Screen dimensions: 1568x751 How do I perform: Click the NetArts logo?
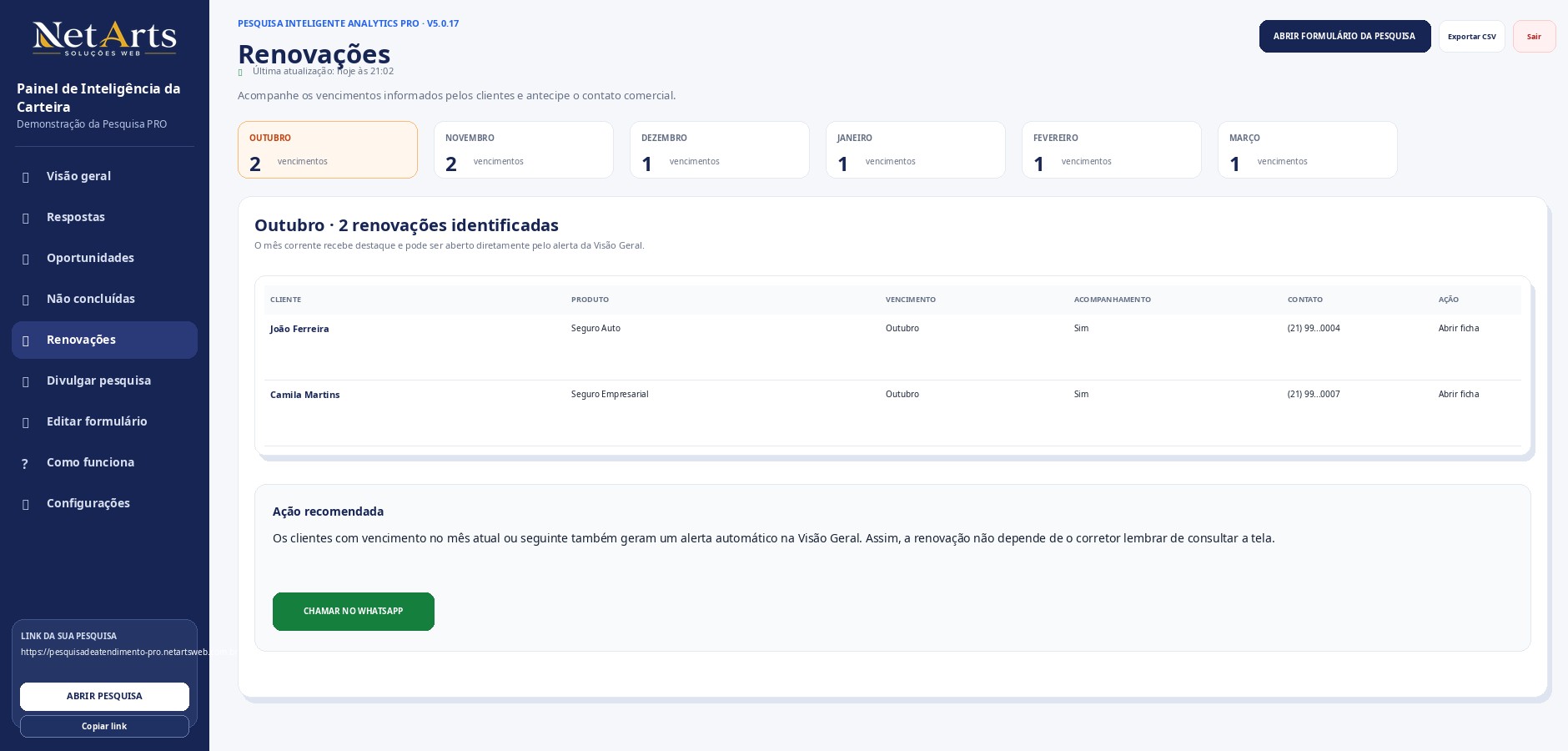tap(104, 38)
